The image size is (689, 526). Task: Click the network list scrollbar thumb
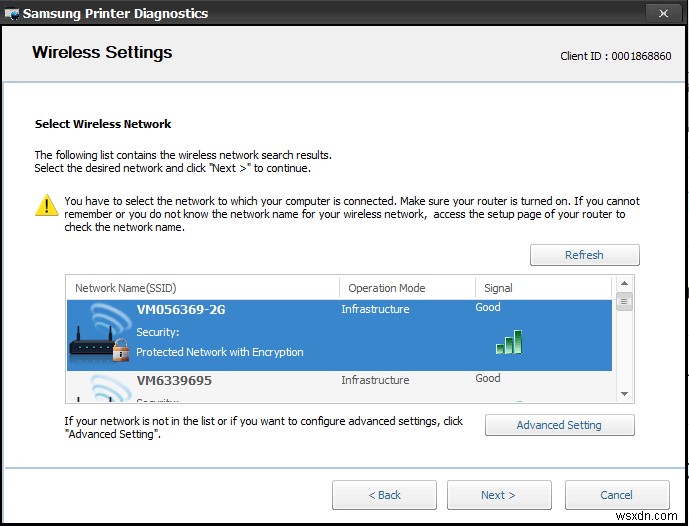click(625, 302)
